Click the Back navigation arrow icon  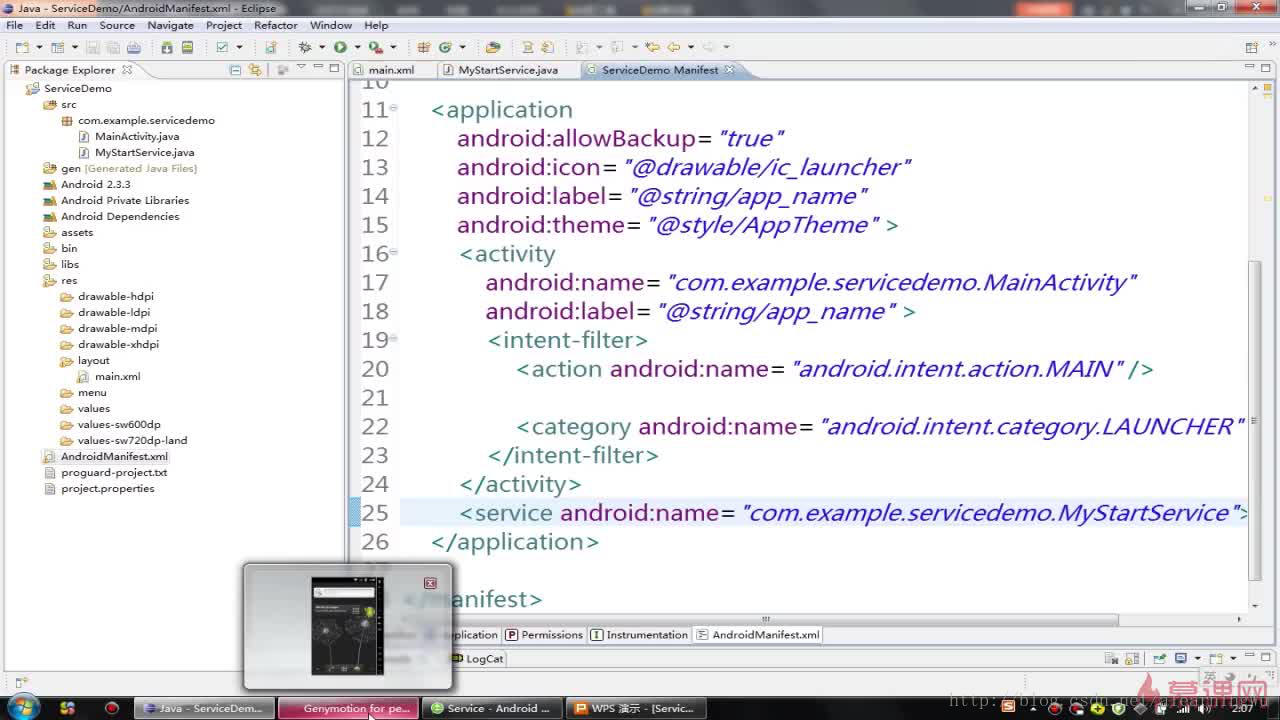tap(674, 47)
